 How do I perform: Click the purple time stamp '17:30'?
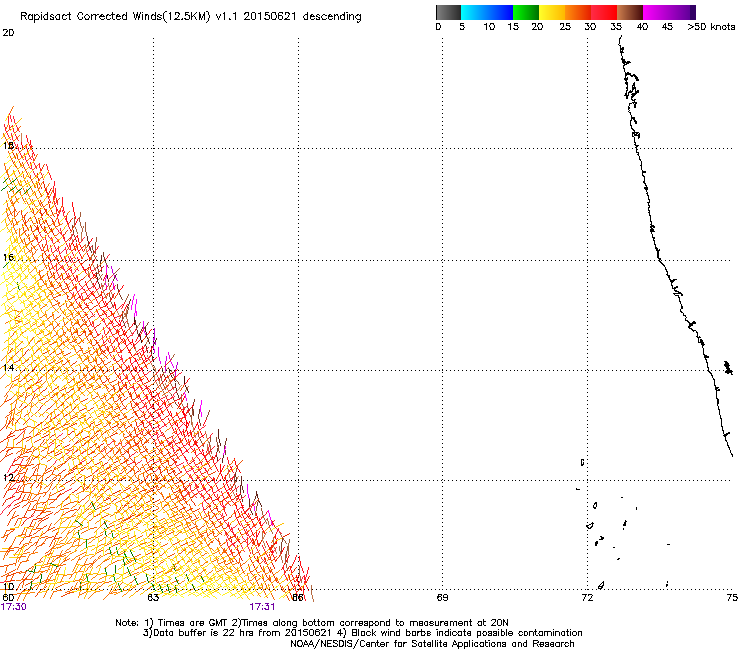(x=14, y=607)
